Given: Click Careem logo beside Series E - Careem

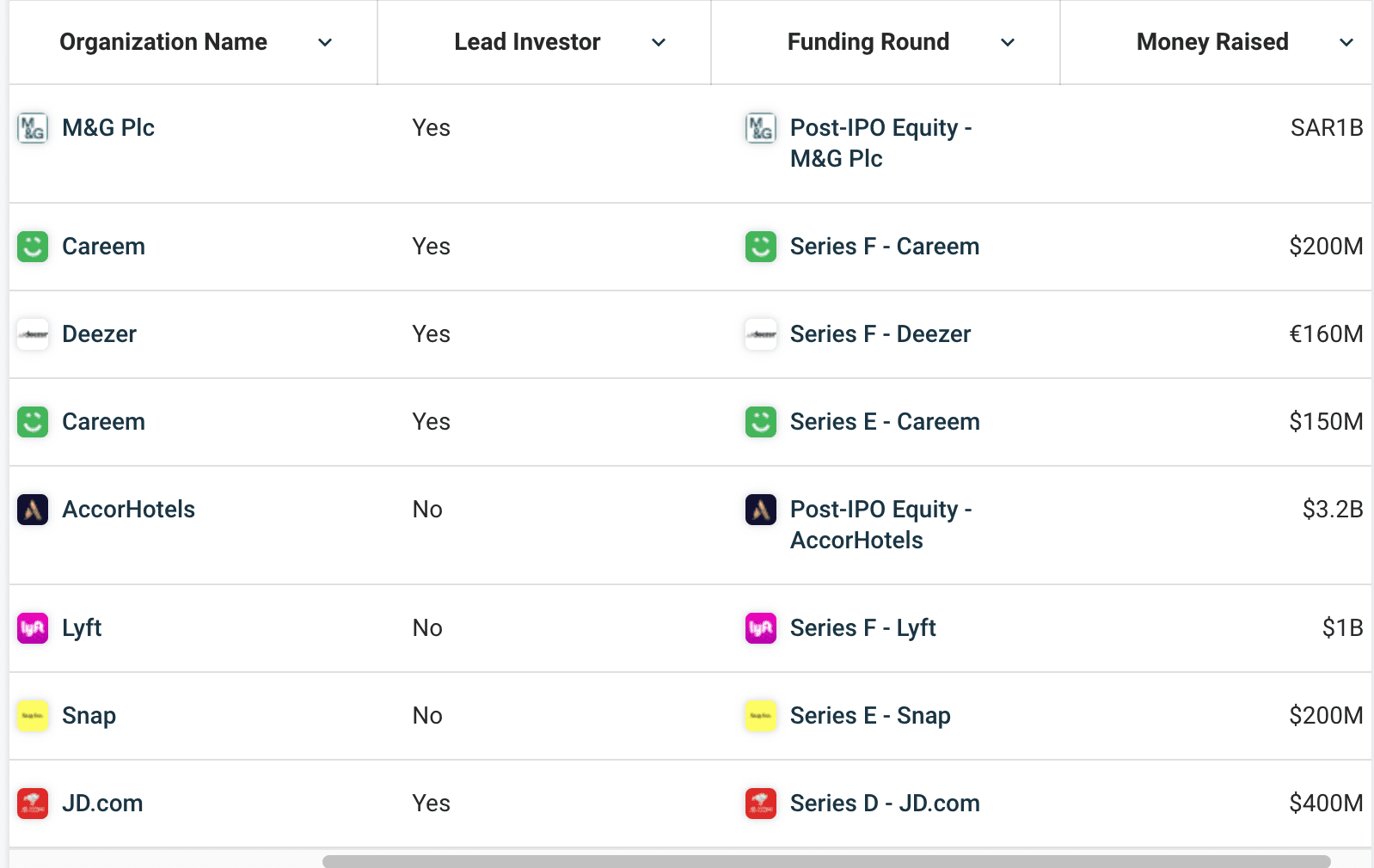Looking at the screenshot, I should [x=761, y=422].
